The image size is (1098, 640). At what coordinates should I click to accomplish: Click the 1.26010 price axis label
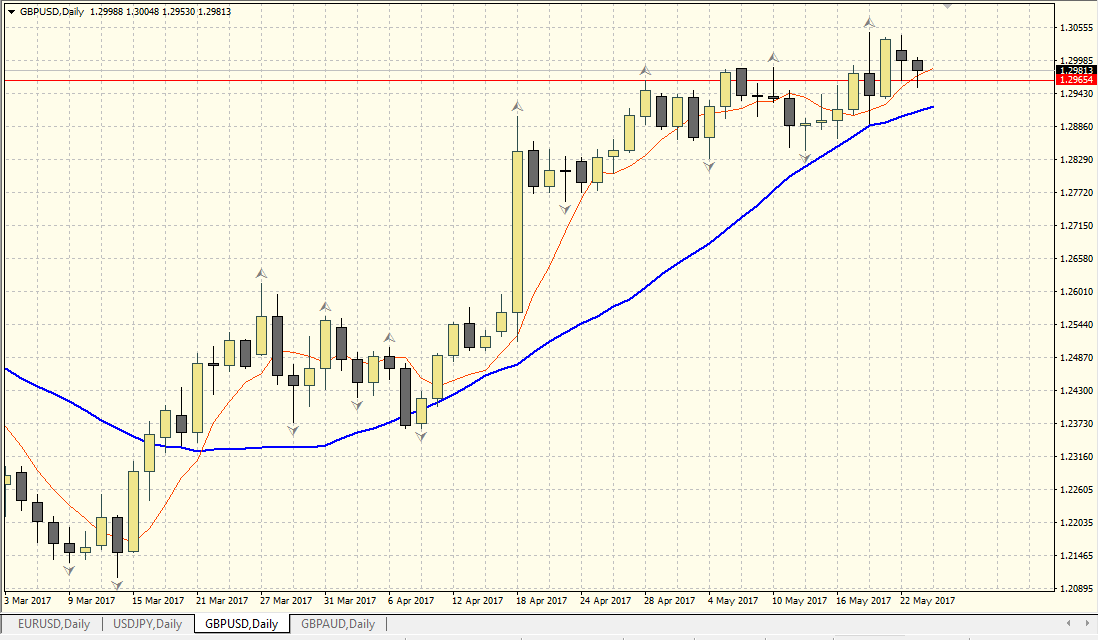1076,291
